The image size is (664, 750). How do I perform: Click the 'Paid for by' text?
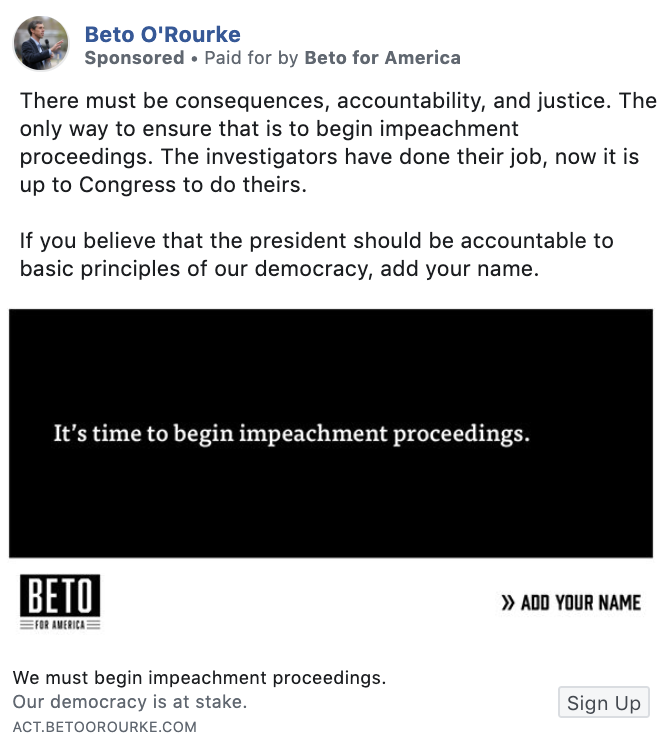point(252,58)
